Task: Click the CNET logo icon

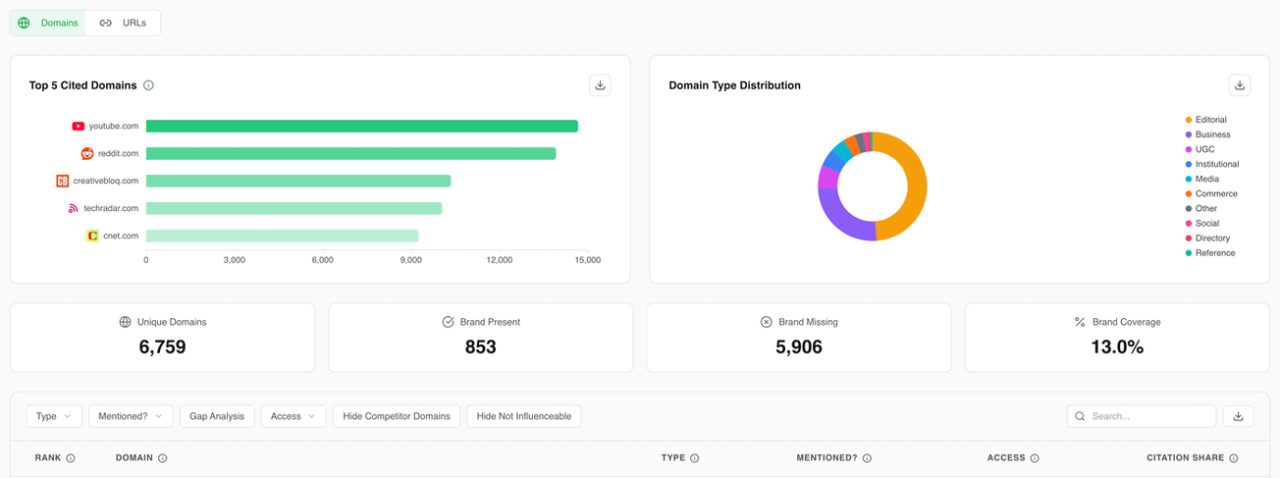Action: (93, 236)
